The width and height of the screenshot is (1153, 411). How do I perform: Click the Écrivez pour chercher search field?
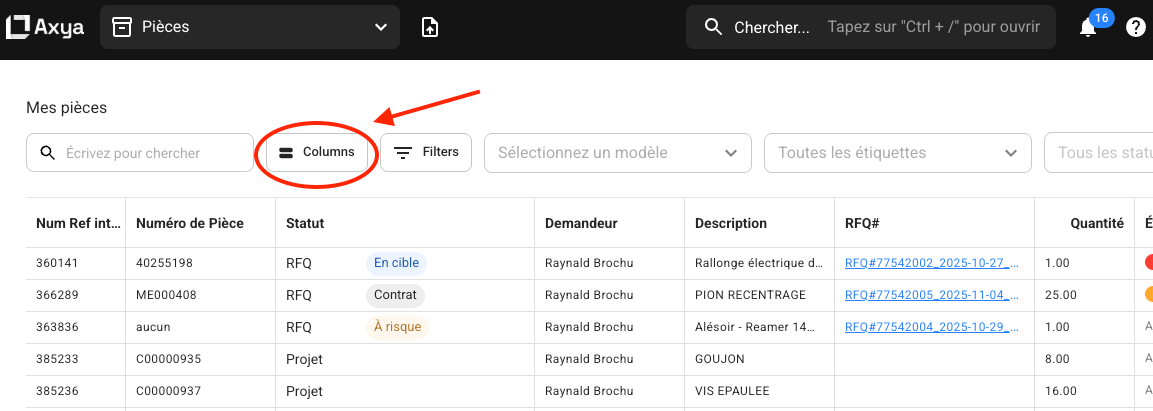pyautogui.click(x=150, y=153)
